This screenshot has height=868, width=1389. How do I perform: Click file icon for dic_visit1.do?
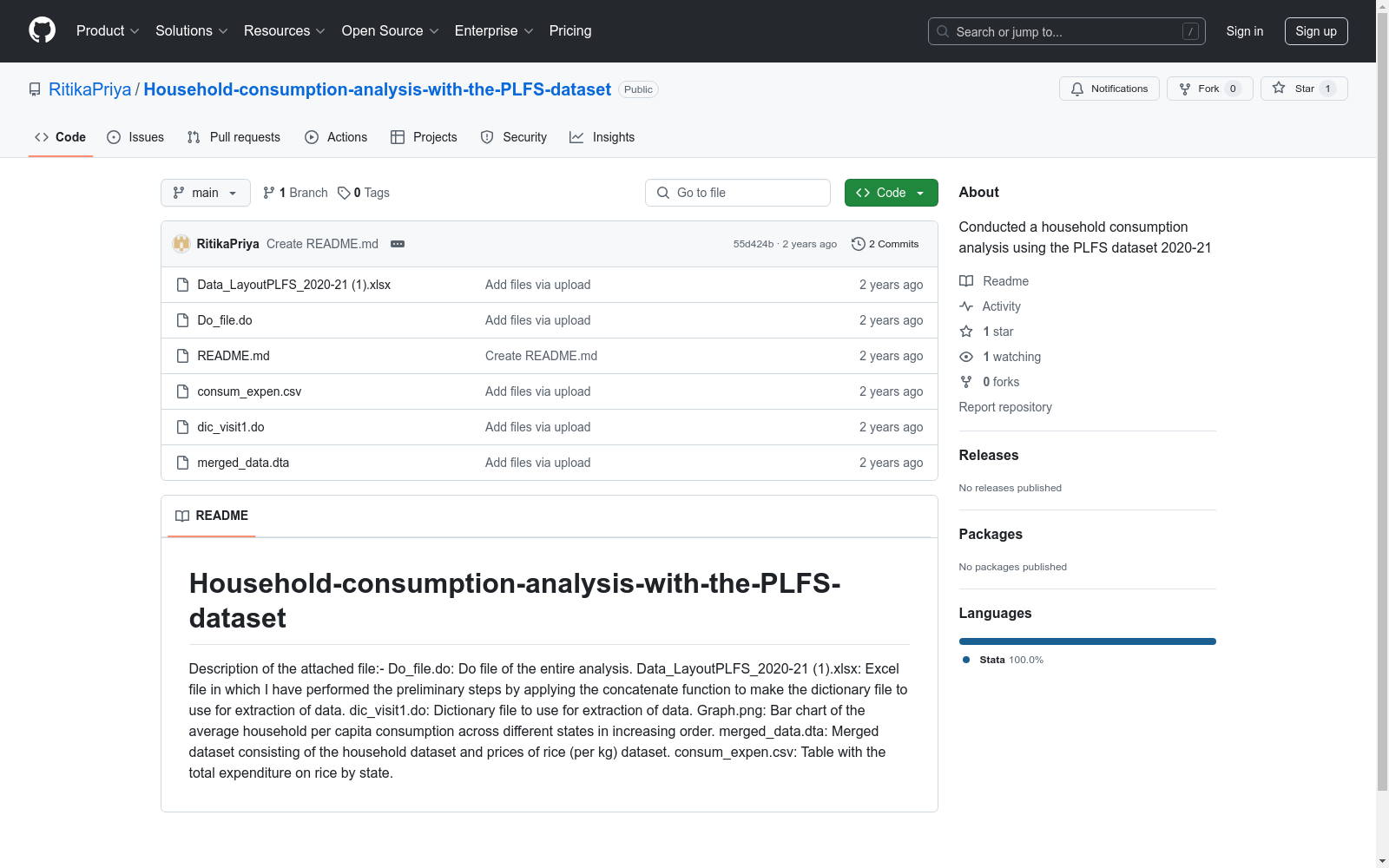tap(182, 427)
